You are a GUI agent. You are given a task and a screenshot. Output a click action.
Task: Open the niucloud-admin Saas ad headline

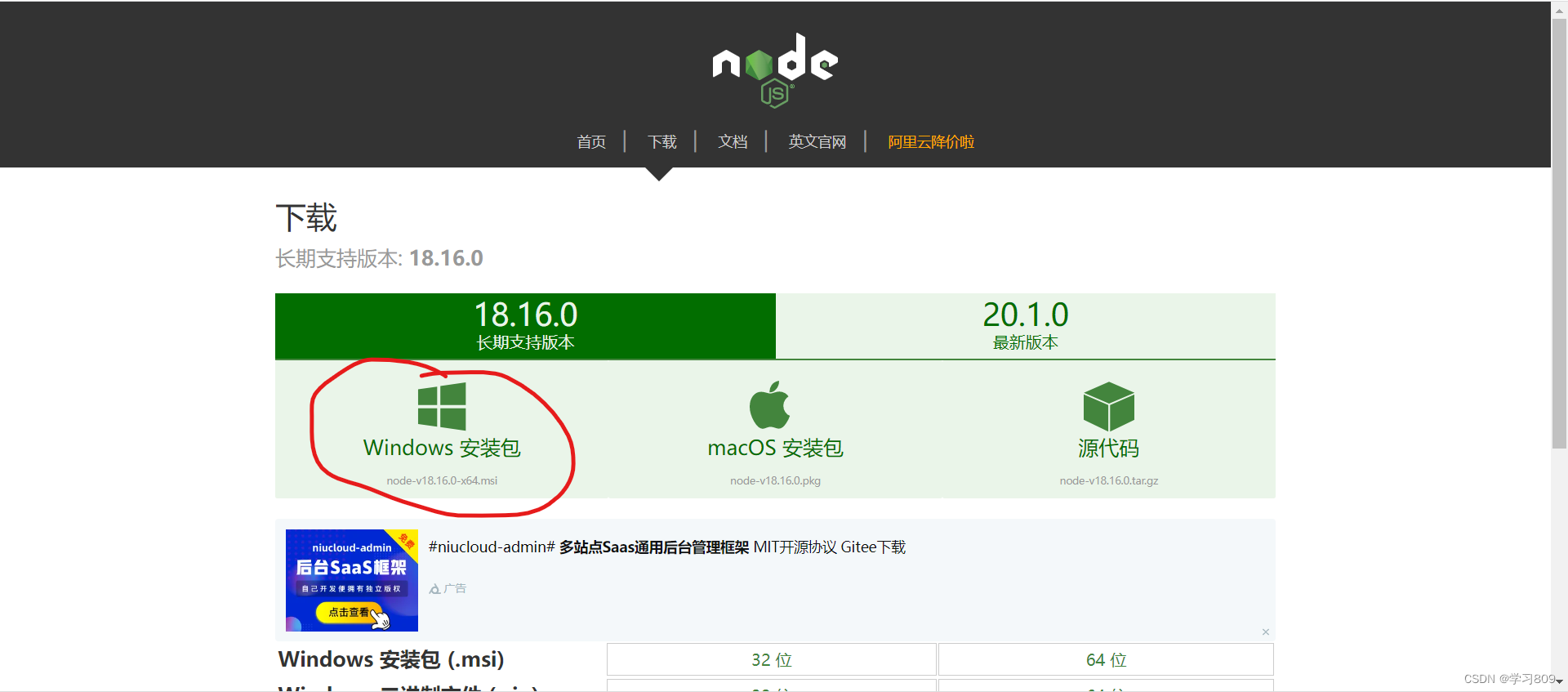click(667, 547)
